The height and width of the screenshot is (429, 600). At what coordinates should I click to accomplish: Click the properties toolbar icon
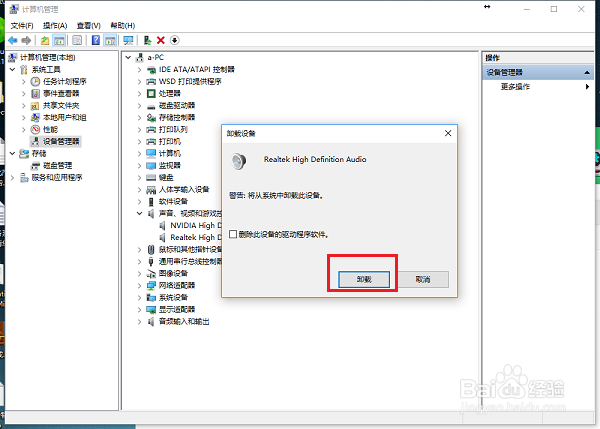click(x=77, y=40)
